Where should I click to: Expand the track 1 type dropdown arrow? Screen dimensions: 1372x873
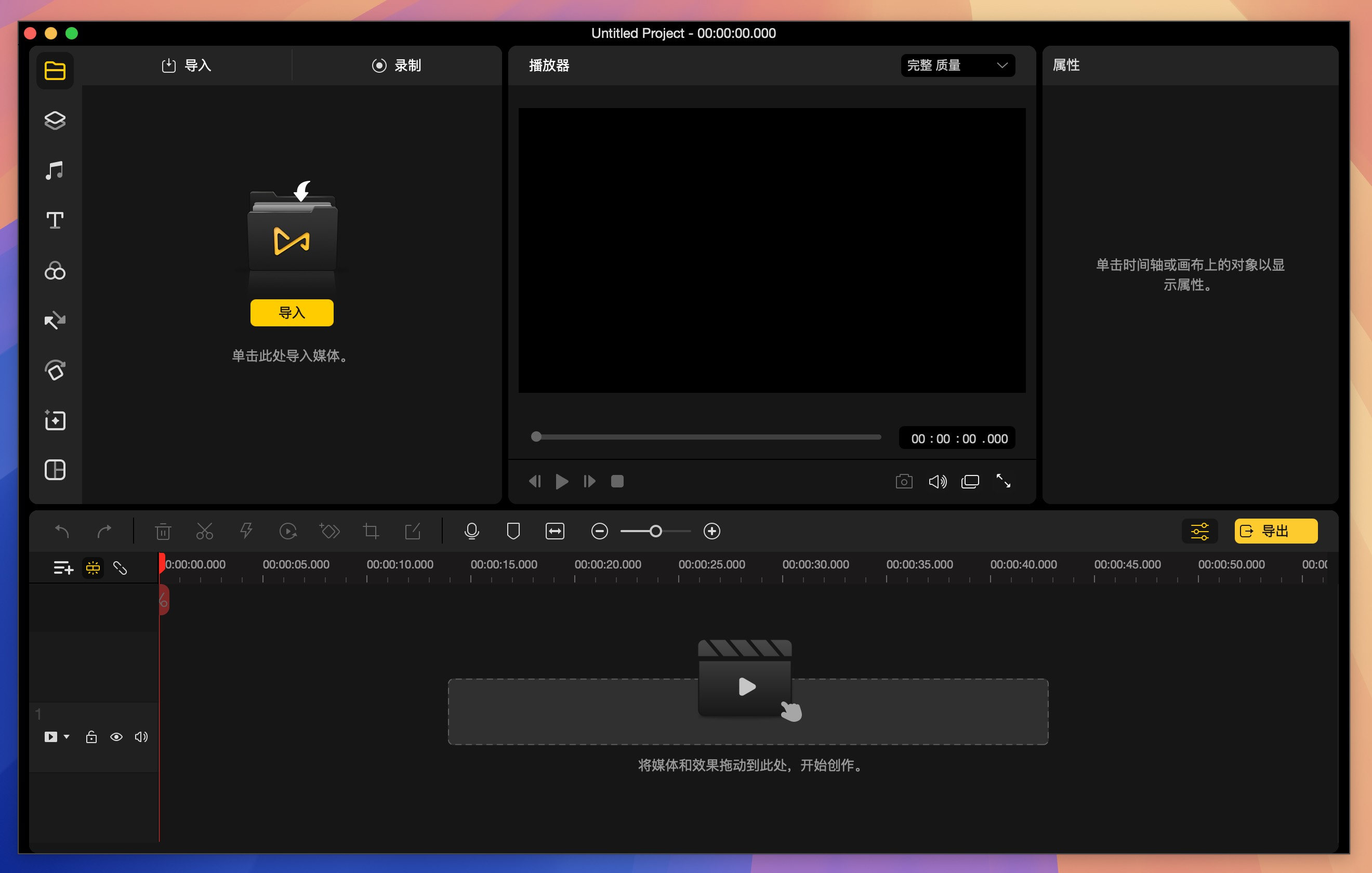tap(67, 737)
